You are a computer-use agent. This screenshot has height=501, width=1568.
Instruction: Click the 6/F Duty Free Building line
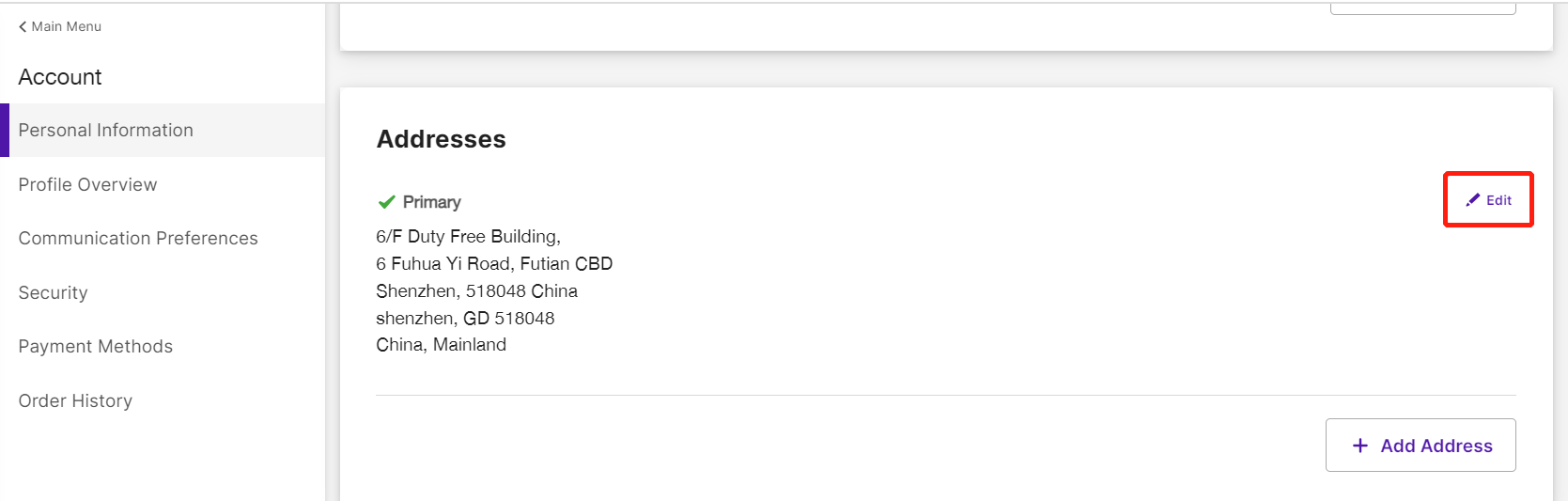pos(469,237)
